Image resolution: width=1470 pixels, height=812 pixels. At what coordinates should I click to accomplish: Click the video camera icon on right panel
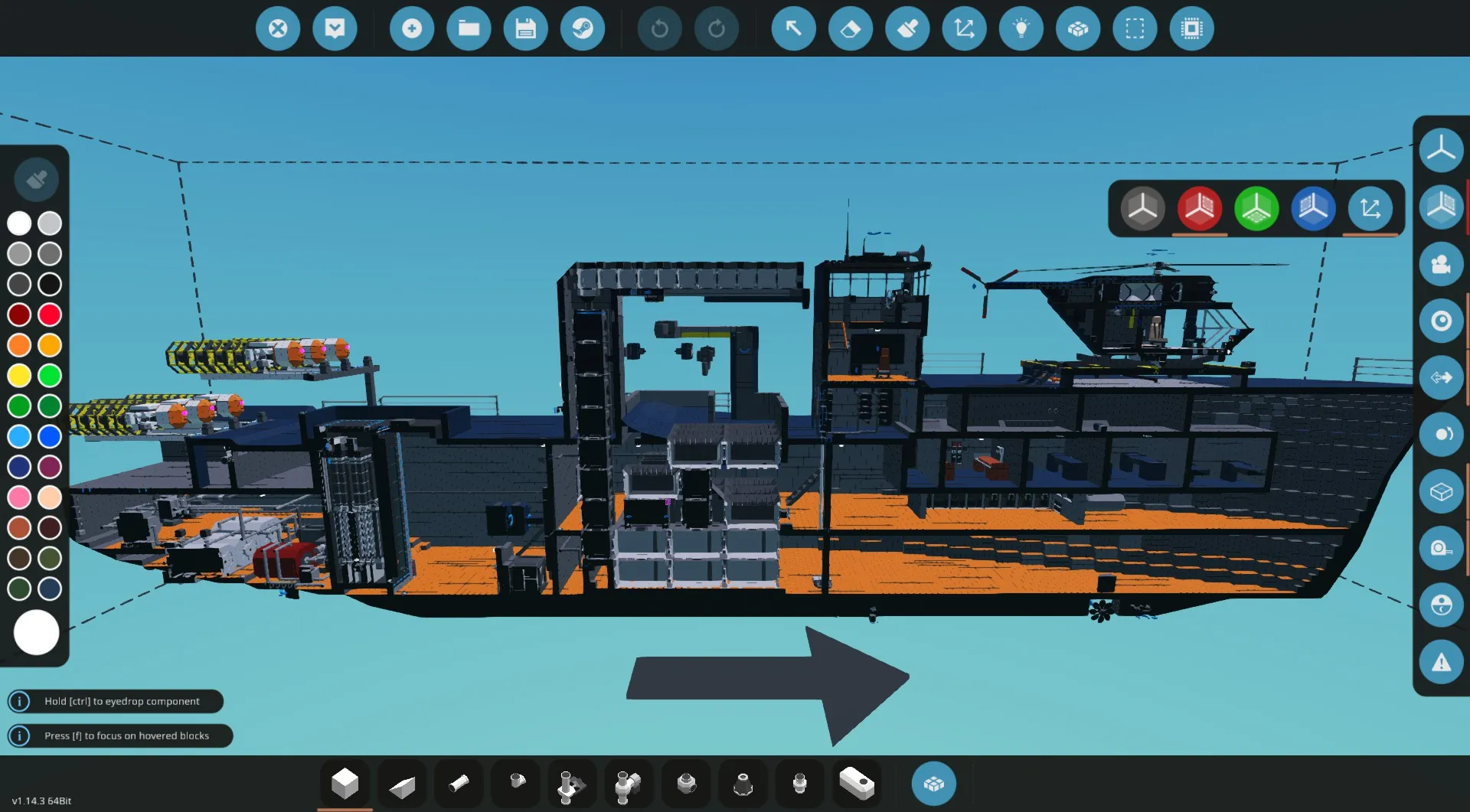tap(1440, 264)
